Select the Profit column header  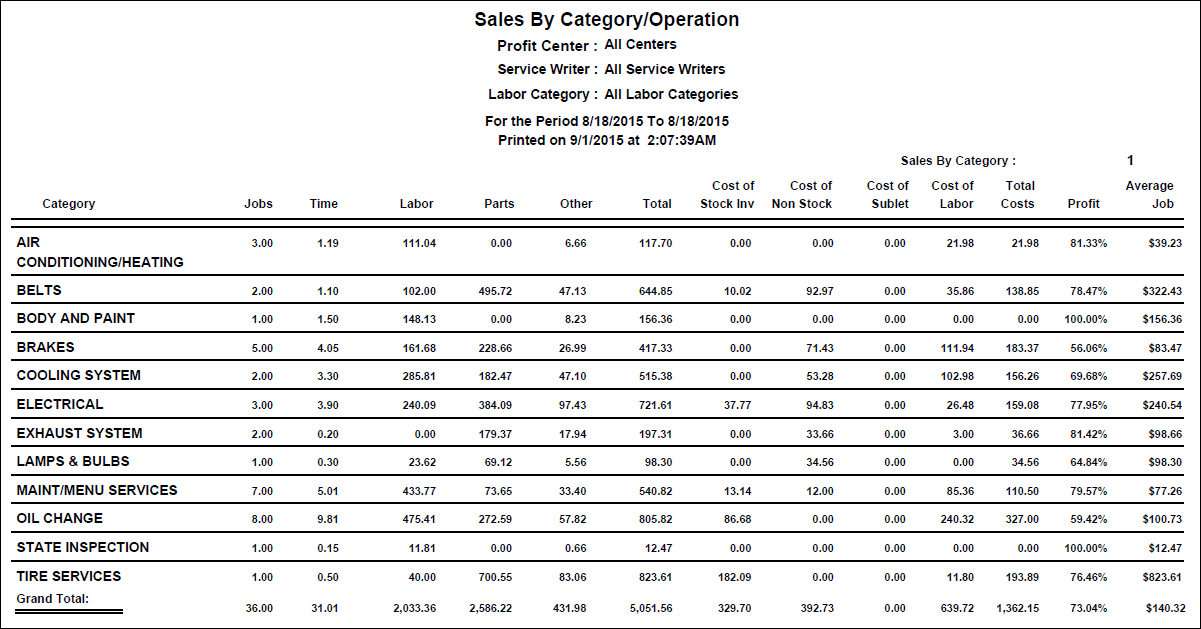pyautogui.click(x=1083, y=204)
